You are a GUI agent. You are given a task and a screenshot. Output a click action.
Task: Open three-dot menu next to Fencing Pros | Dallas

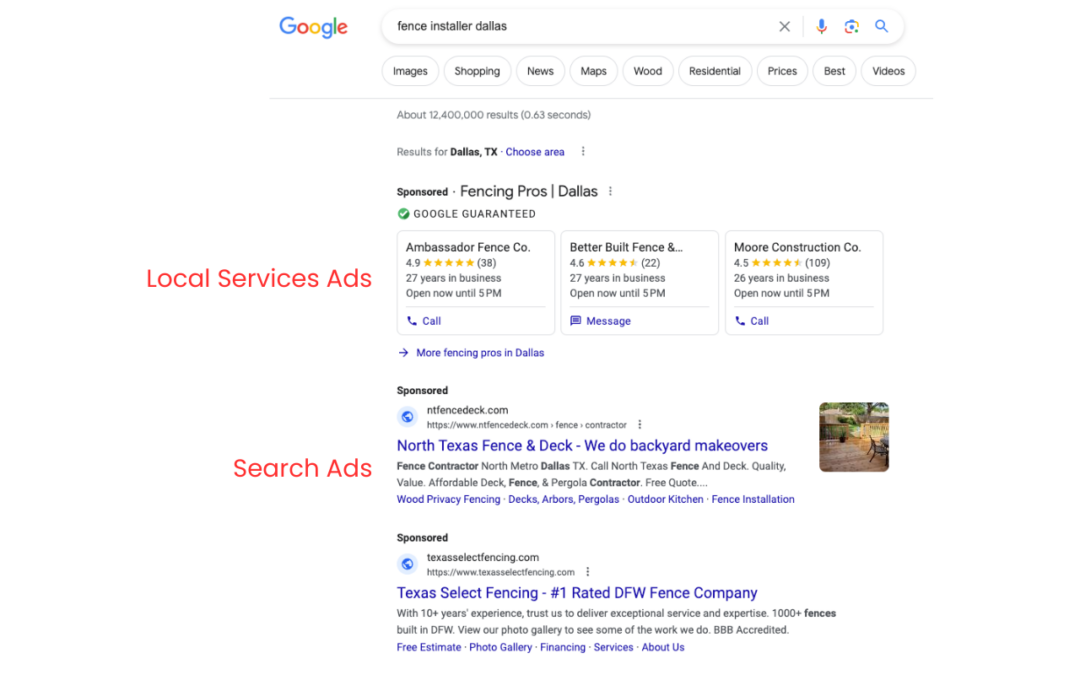[x=611, y=191]
